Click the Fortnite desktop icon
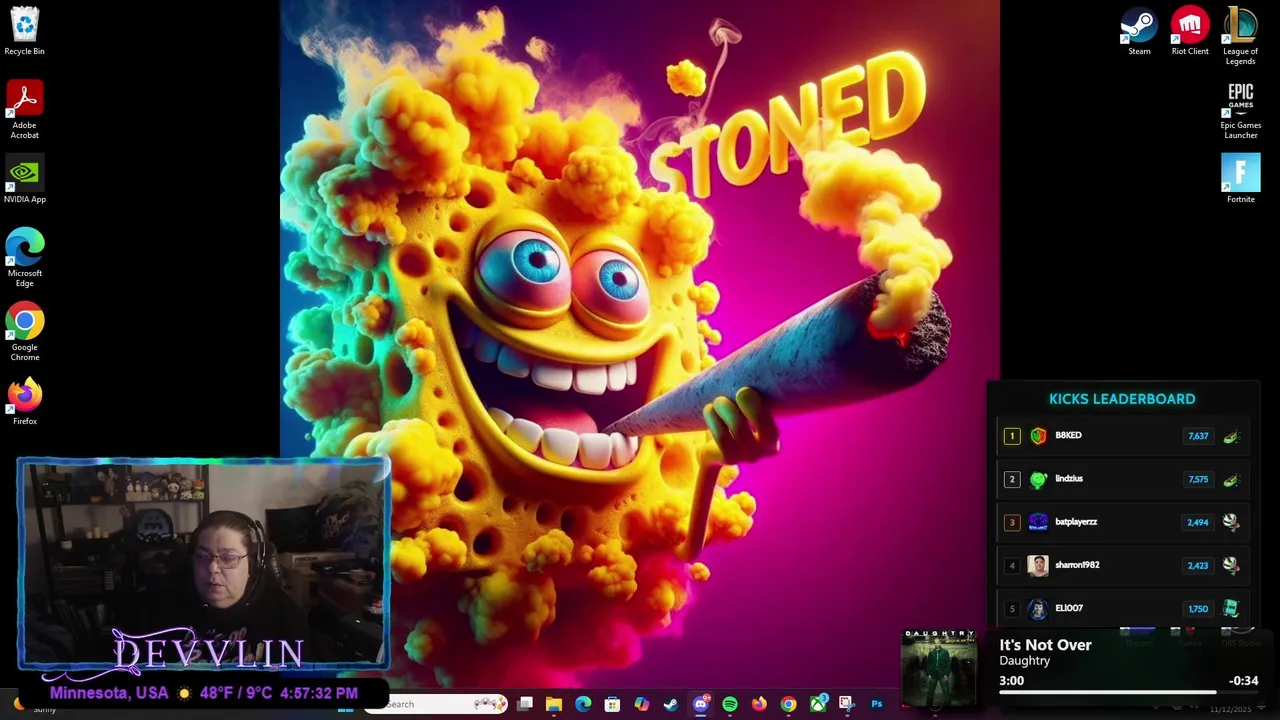The width and height of the screenshot is (1280, 720). (1240, 178)
